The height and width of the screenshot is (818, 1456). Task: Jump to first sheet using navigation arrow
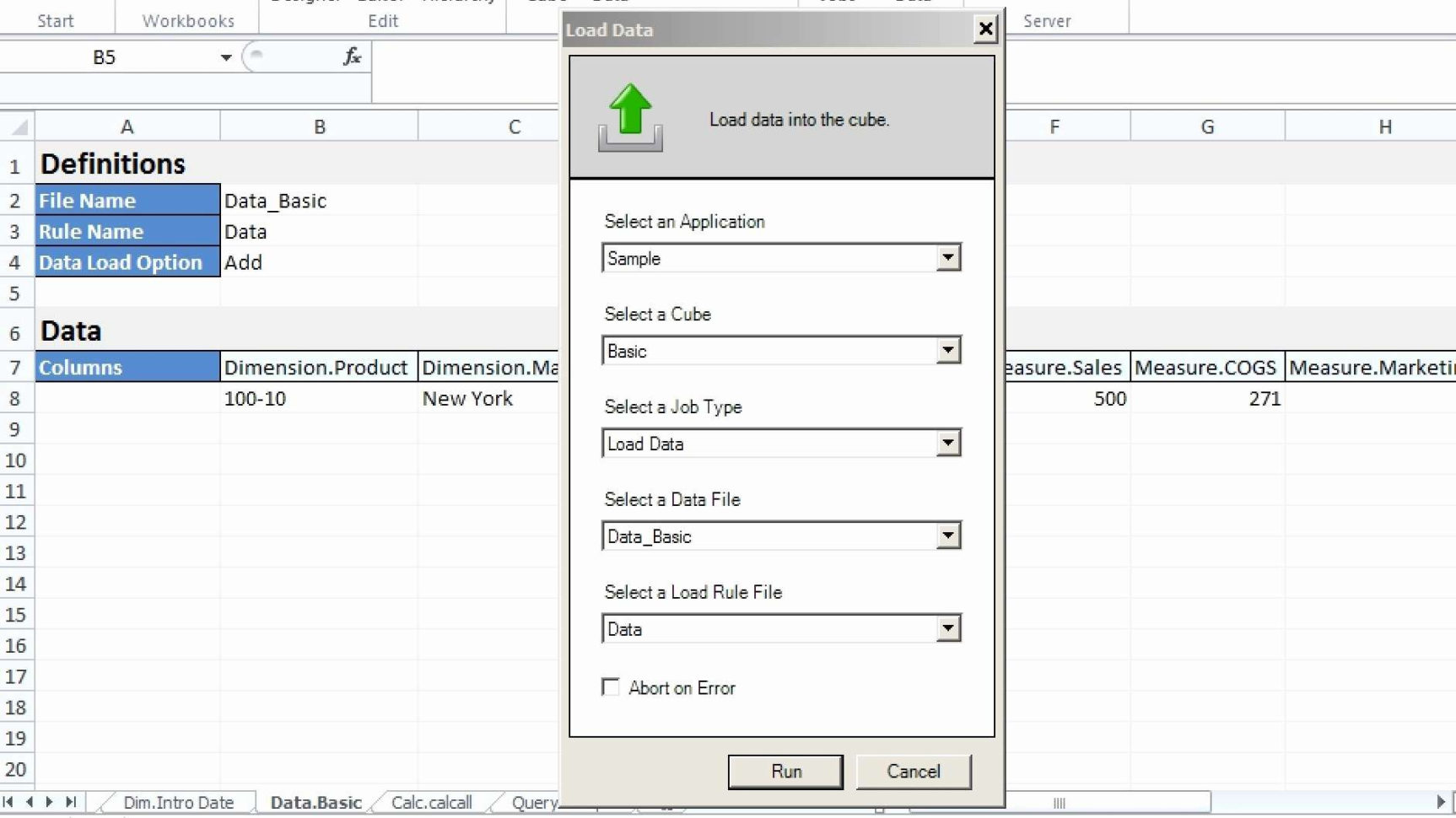pos(8,802)
